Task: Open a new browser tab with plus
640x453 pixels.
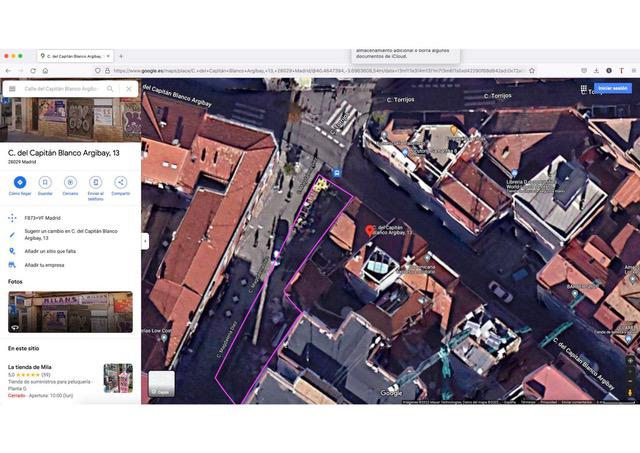Action: (x=121, y=56)
